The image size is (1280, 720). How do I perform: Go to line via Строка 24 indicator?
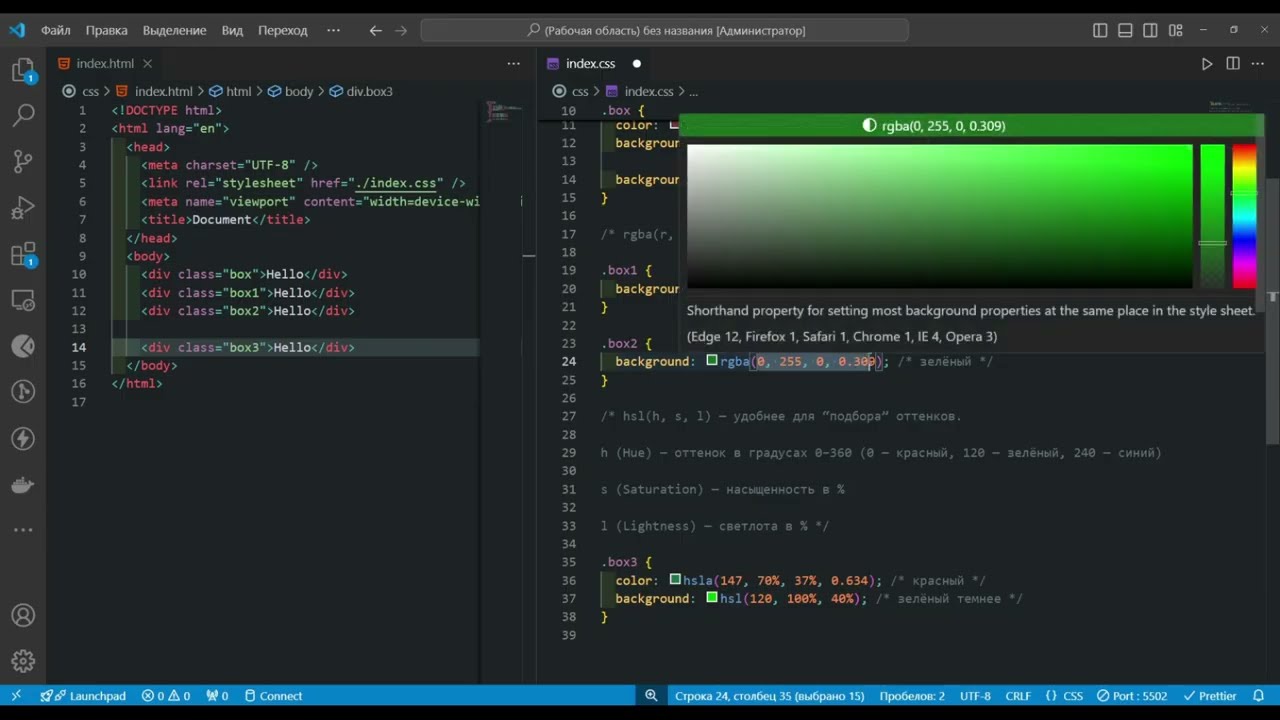tap(769, 696)
